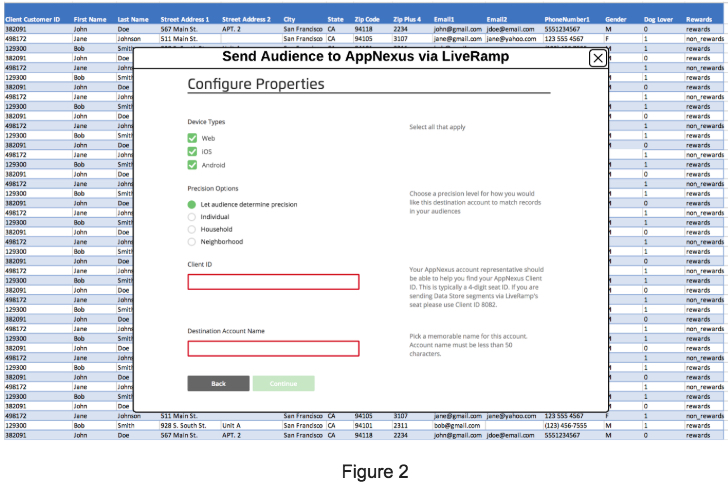Click the 94101 zip code cell
The height and width of the screenshot is (486, 728).
pyautogui.click(x=363, y=426)
